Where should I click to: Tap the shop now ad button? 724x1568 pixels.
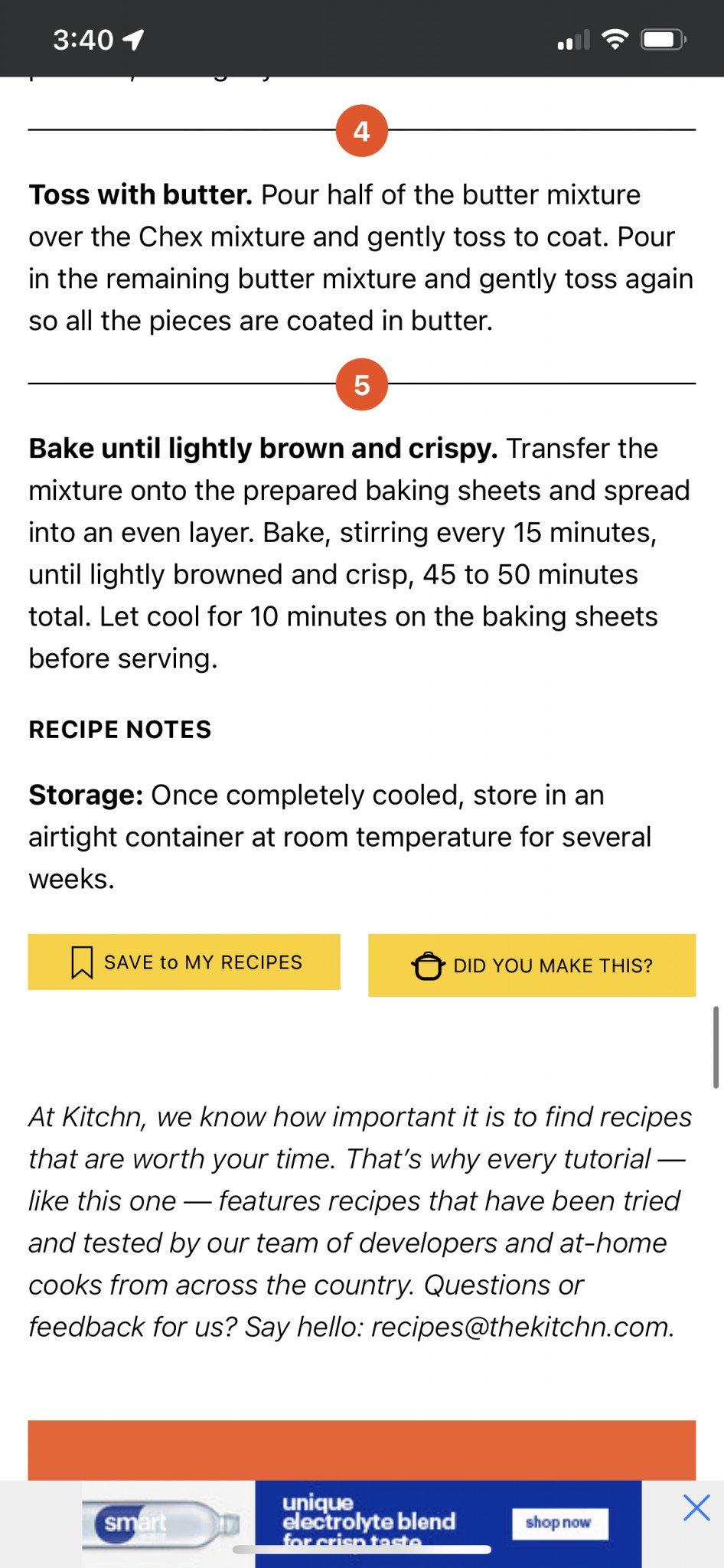(x=559, y=1523)
